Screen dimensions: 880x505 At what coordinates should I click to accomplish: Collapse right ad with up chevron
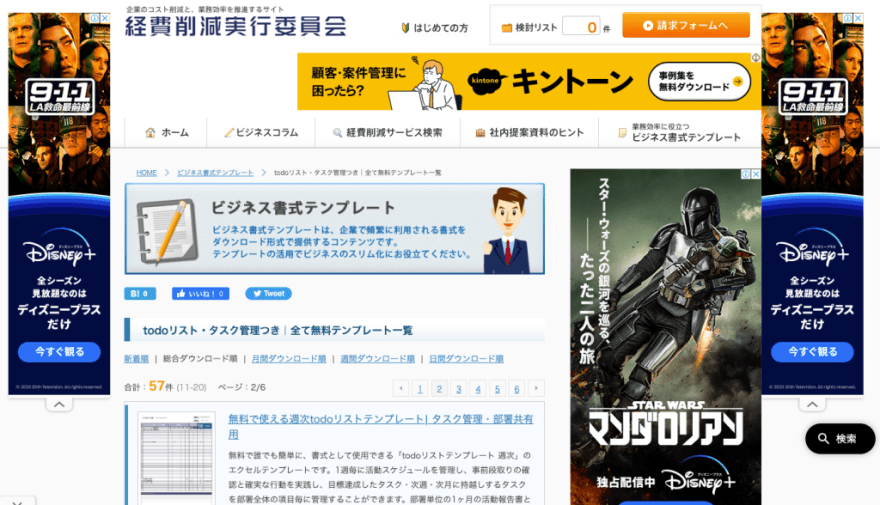pos(812,403)
